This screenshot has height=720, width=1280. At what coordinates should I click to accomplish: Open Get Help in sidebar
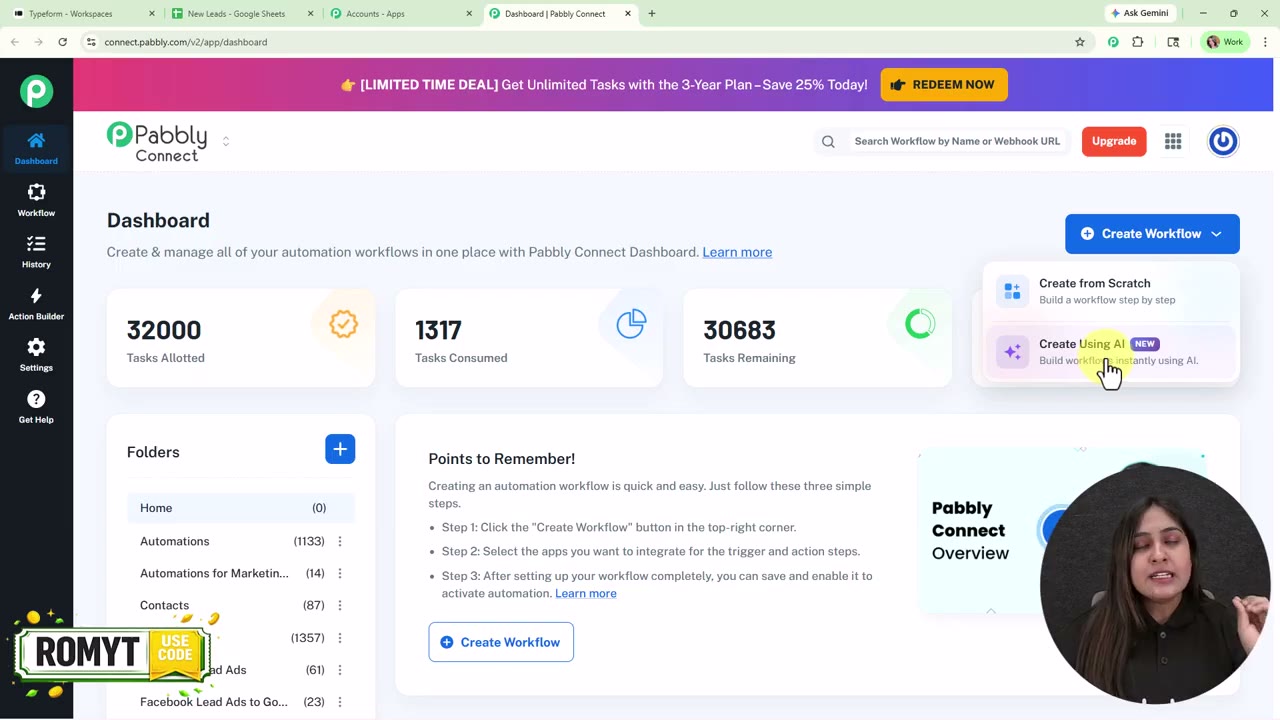click(36, 406)
